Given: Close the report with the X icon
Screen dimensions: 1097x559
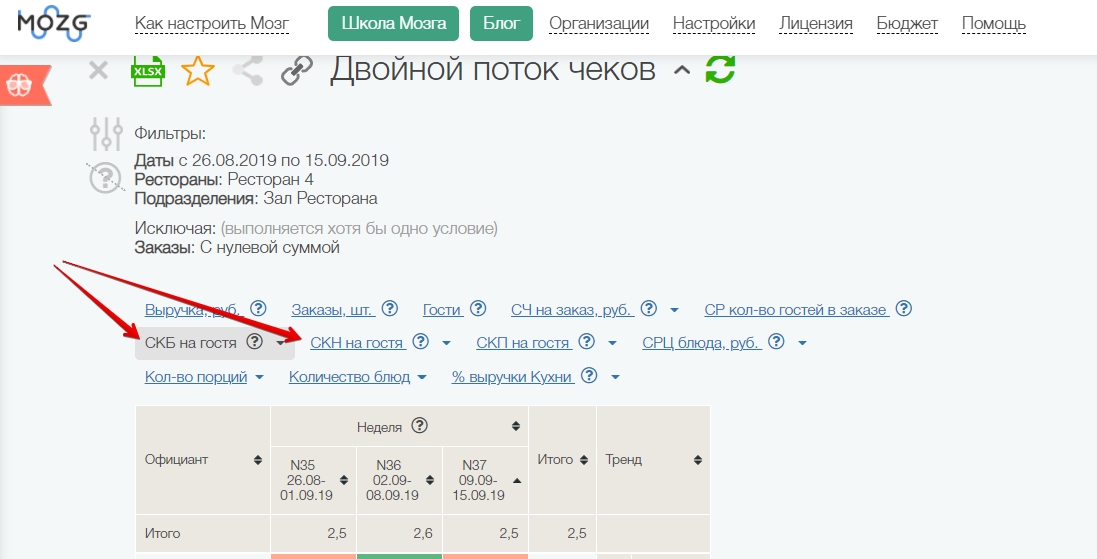Looking at the screenshot, I should pos(98,70).
